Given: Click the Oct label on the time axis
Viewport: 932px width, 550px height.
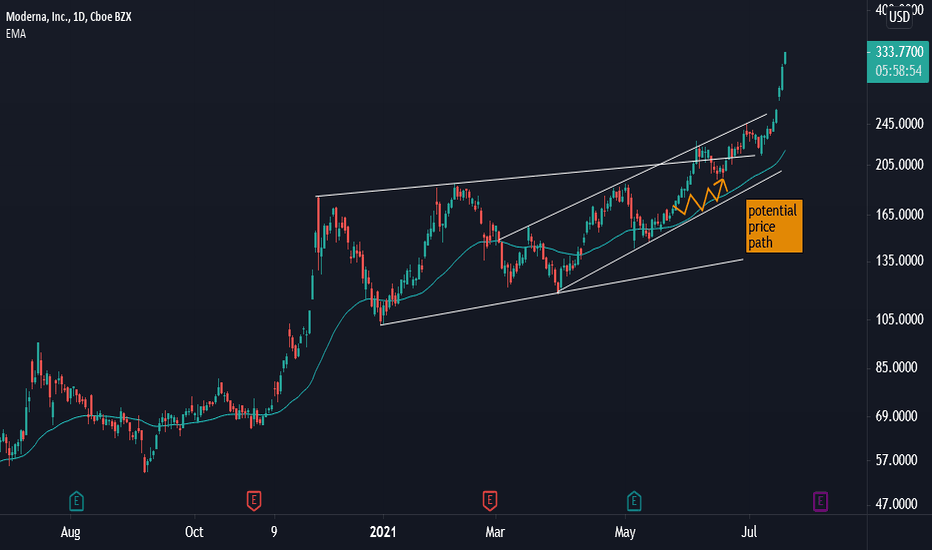Looking at the screenshot, I should 194,532.
